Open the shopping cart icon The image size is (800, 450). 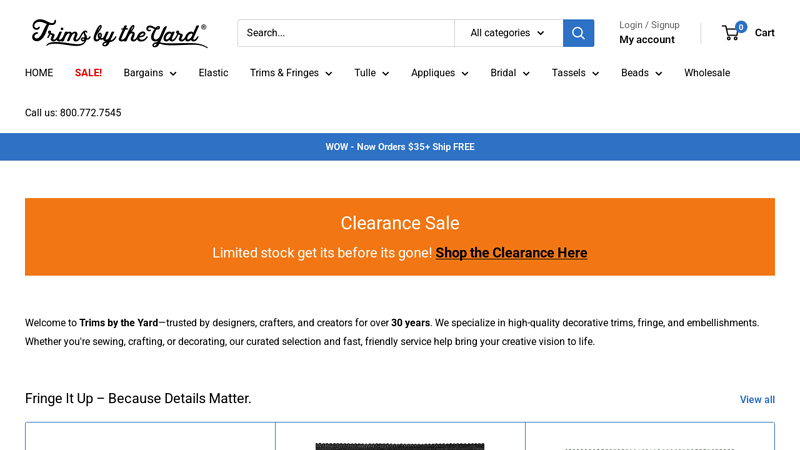click(x=733, y=33)
